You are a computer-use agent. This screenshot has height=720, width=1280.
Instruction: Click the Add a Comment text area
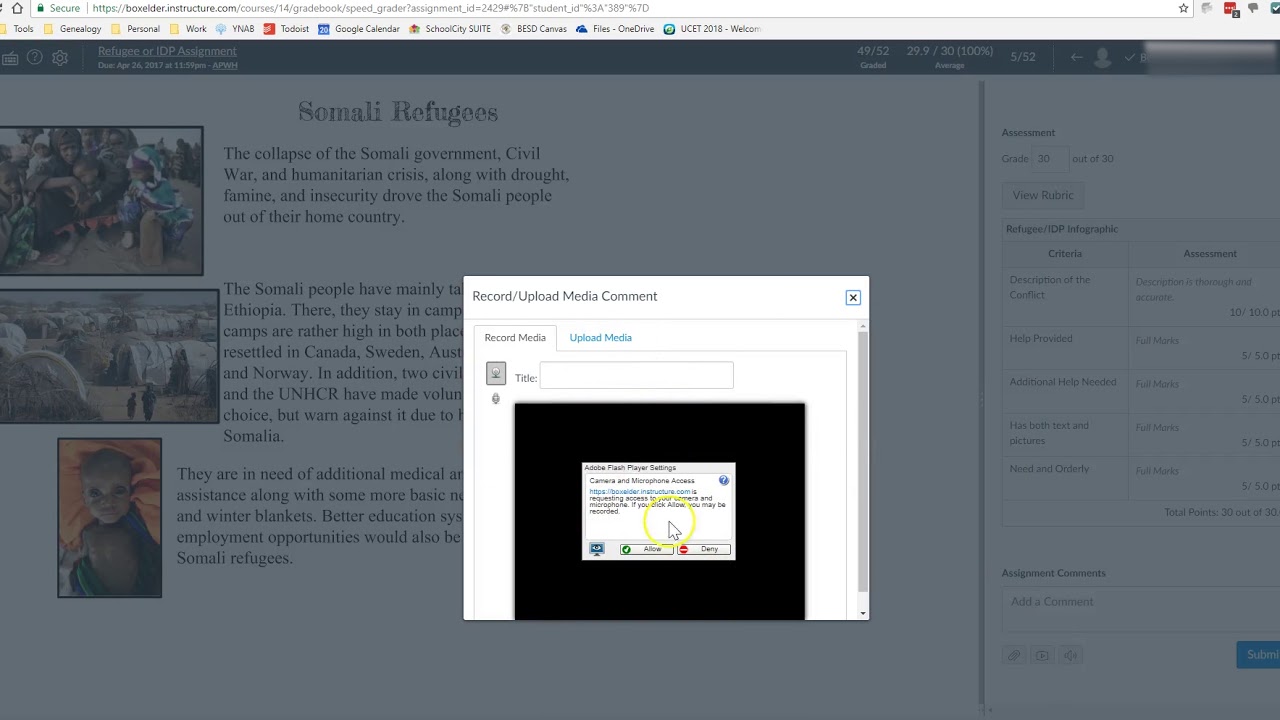[x=1140, y=610]
